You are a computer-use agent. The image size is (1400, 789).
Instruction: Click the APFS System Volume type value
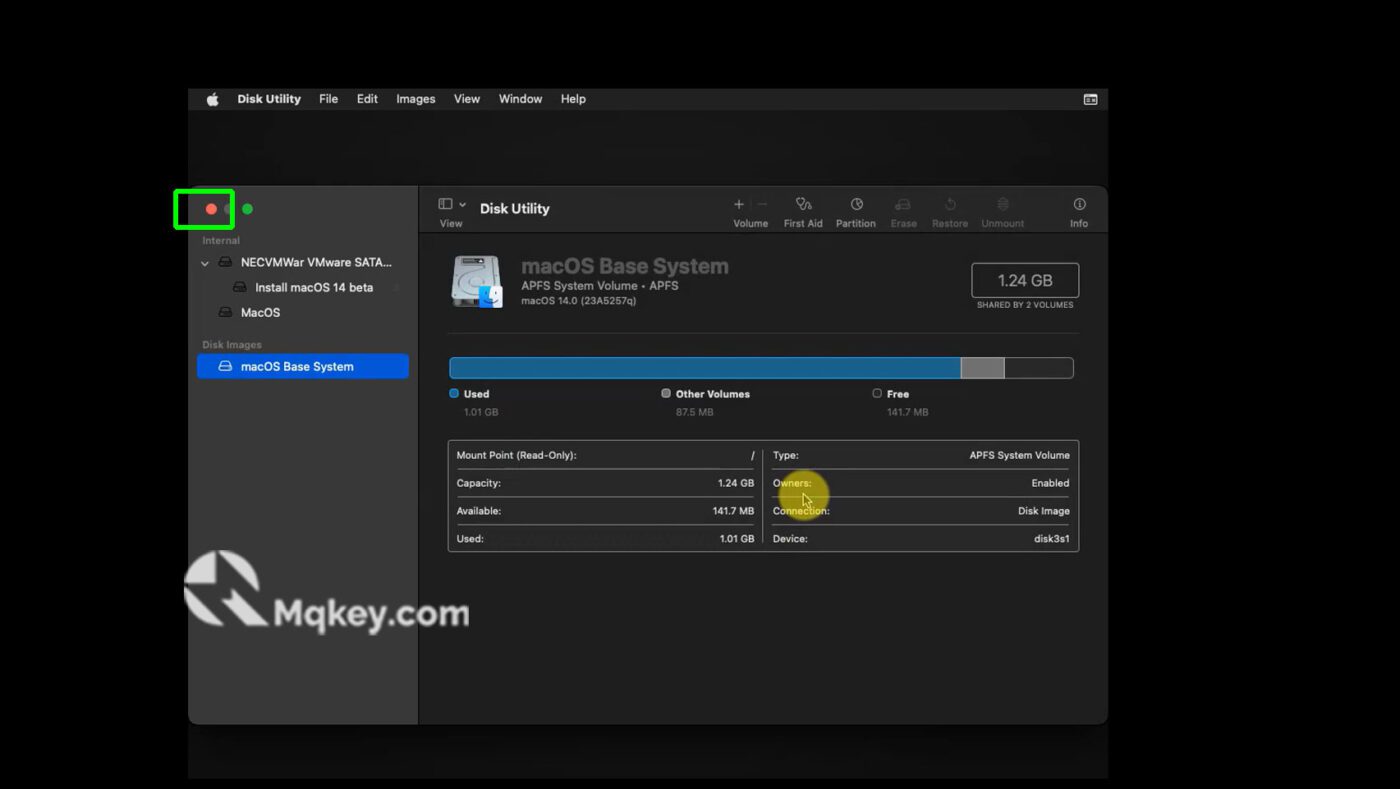coord(1019,455)
